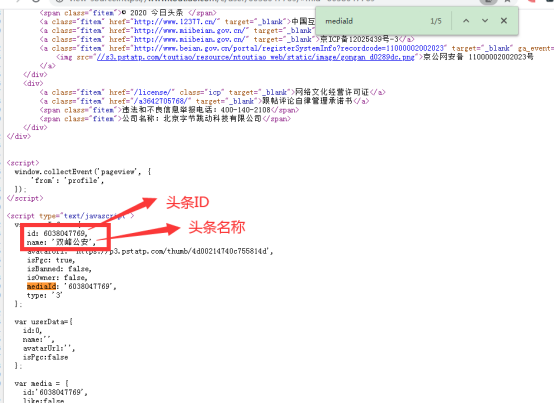
Task: Click the empty name:'', line in userData
Action: pyautogui.click(x=38, y=339)
